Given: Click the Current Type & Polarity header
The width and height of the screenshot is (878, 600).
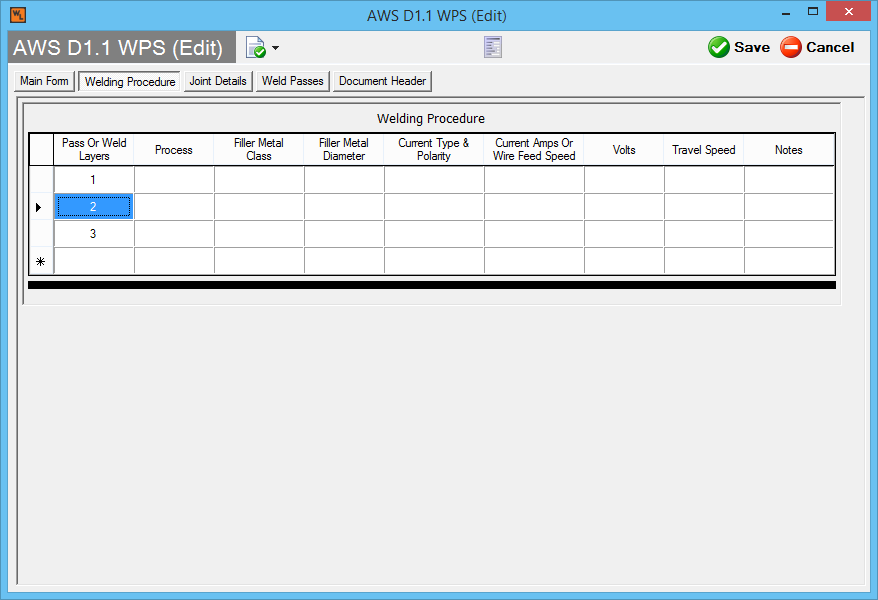Looking at the screenshot, I should tap(434, 149).
